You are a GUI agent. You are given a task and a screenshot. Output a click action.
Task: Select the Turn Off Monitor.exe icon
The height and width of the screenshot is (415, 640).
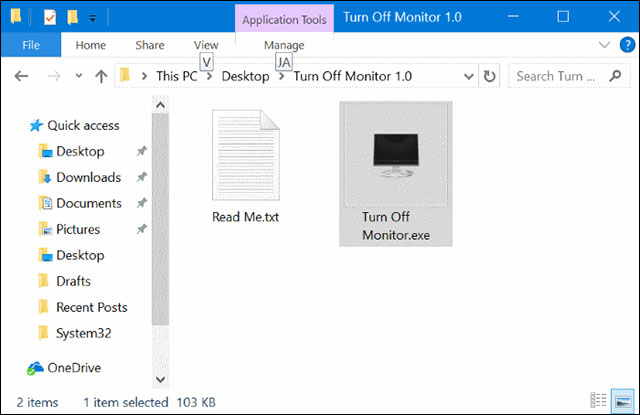396,156
